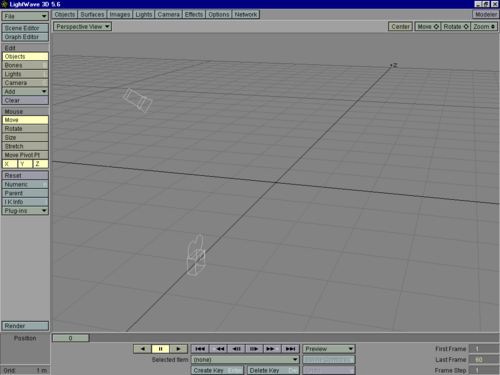500x375 pixels.
Task: Click the Rotate view control
Action: point(456,27)
